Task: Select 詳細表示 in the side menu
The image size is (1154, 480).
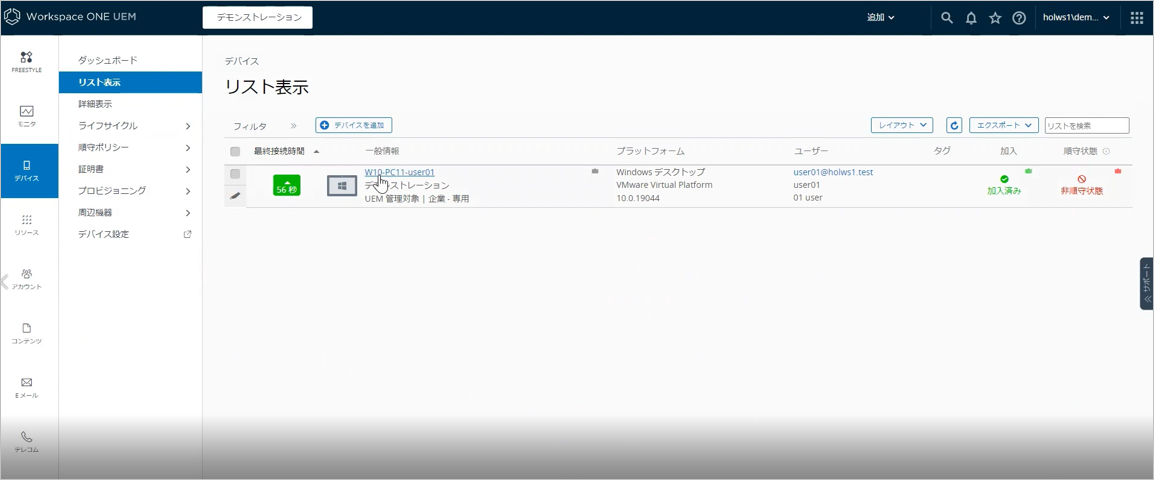Action: (95, 104)
